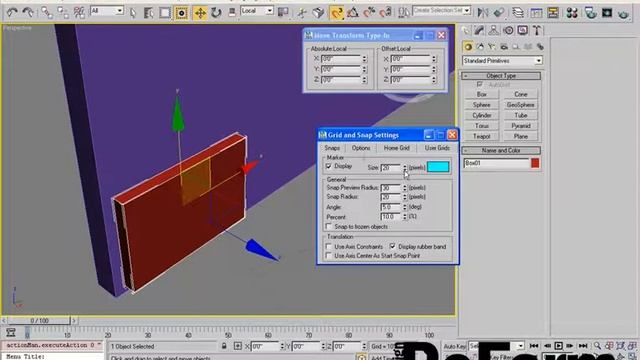Switch to the Motion command panel
This screenshot has width=640, height=360.
508,30
